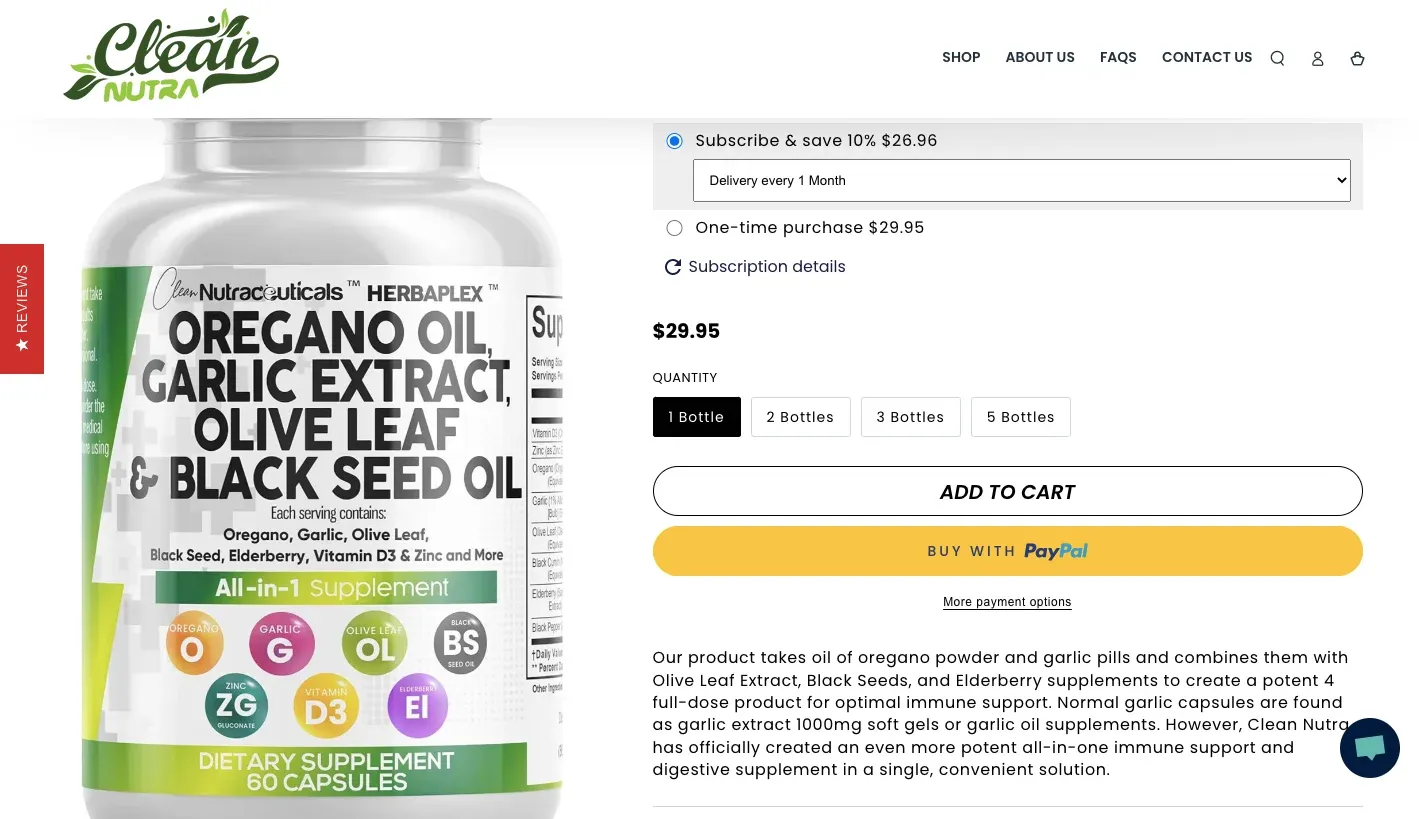Click the highlighted 1 Bottle quantity swatch
1419x819 pixels.
coord(696,417)
